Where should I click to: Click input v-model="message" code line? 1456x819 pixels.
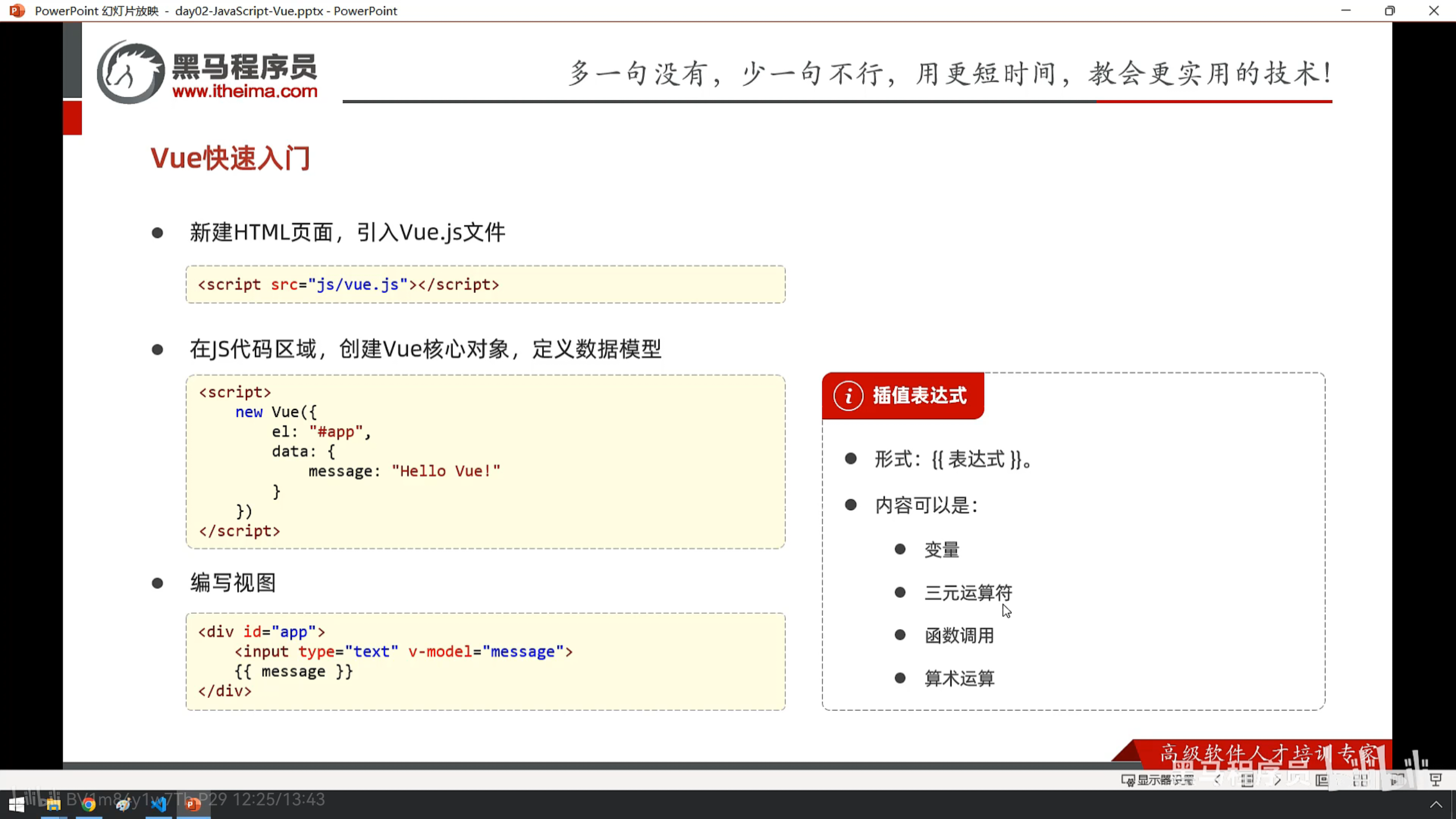(404, 651)
